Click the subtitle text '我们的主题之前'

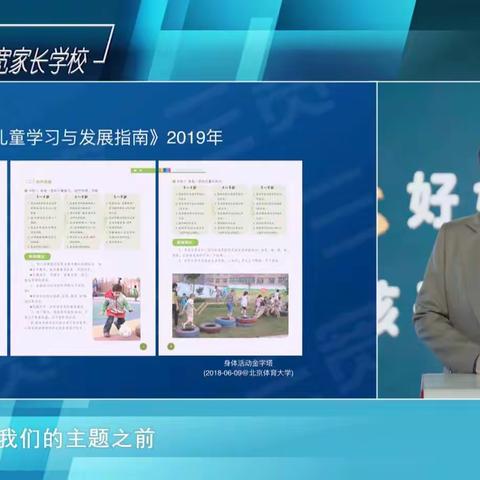coord(77,439)
